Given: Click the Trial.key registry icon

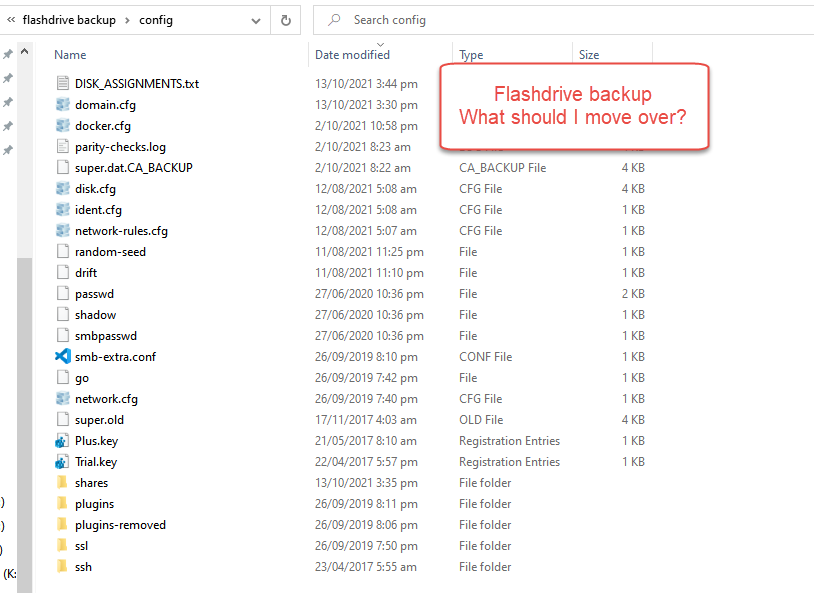Looking at the screenshot, I should (62, 462).
